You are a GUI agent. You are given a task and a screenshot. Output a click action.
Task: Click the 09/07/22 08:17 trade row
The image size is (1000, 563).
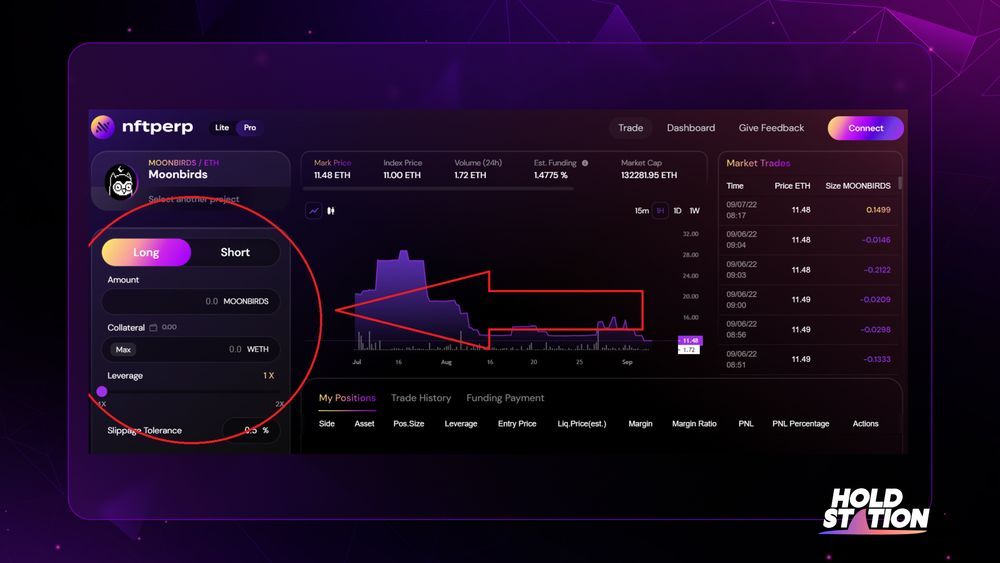[809, 210]
